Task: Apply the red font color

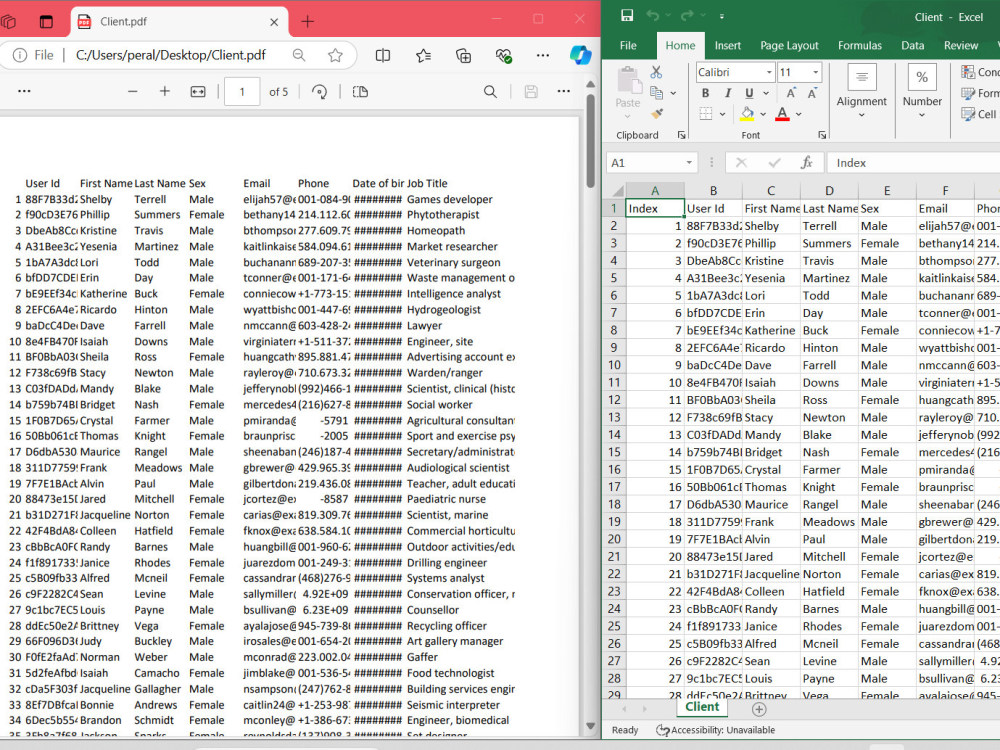Action: [x=783, y=114]
